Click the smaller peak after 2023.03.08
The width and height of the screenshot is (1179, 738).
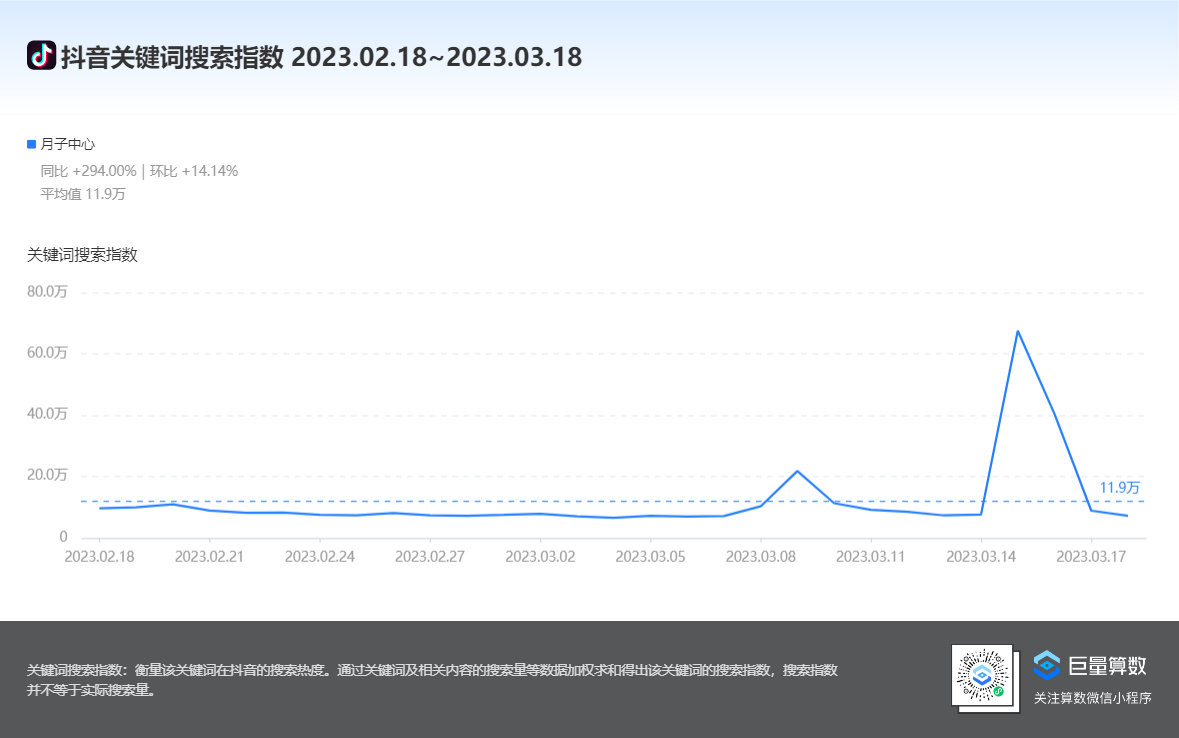(x=797, y=471)
